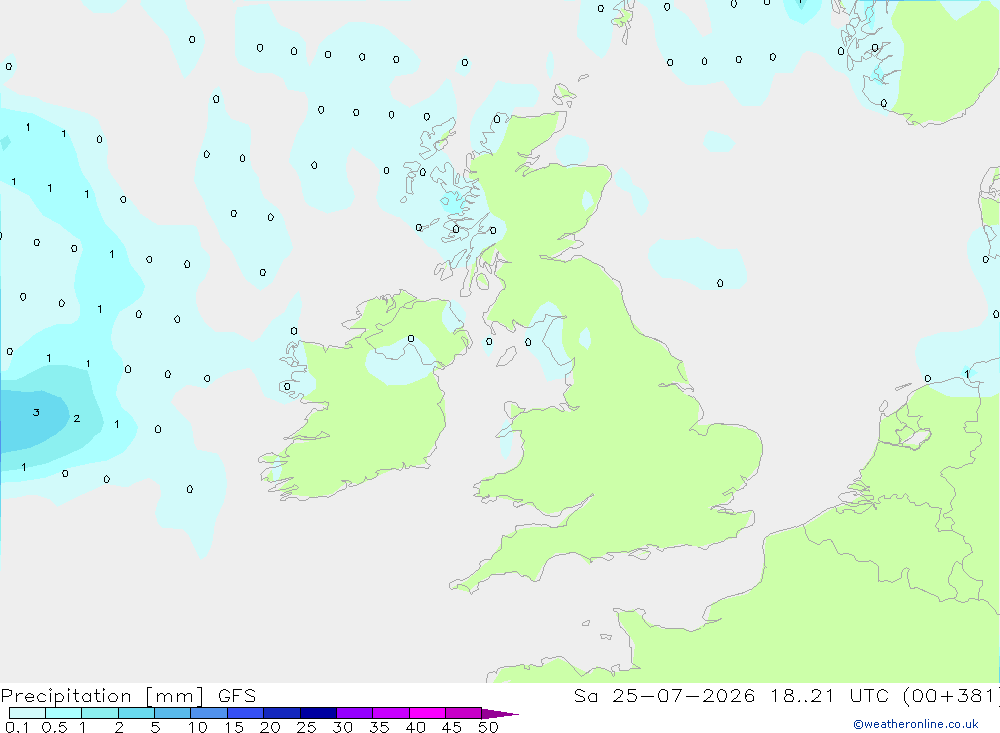Click the precipitation value 3 on the map
The image size is (1000, 733).
click(x=36, y=413)
